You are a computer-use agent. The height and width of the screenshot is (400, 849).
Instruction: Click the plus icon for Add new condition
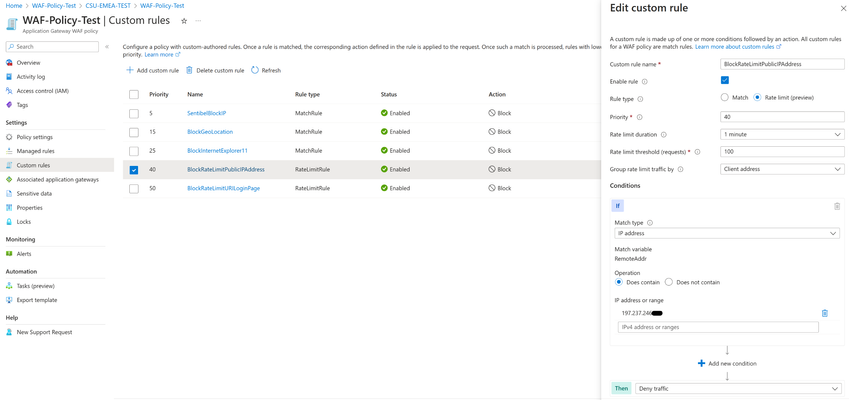tap(702, 363)
